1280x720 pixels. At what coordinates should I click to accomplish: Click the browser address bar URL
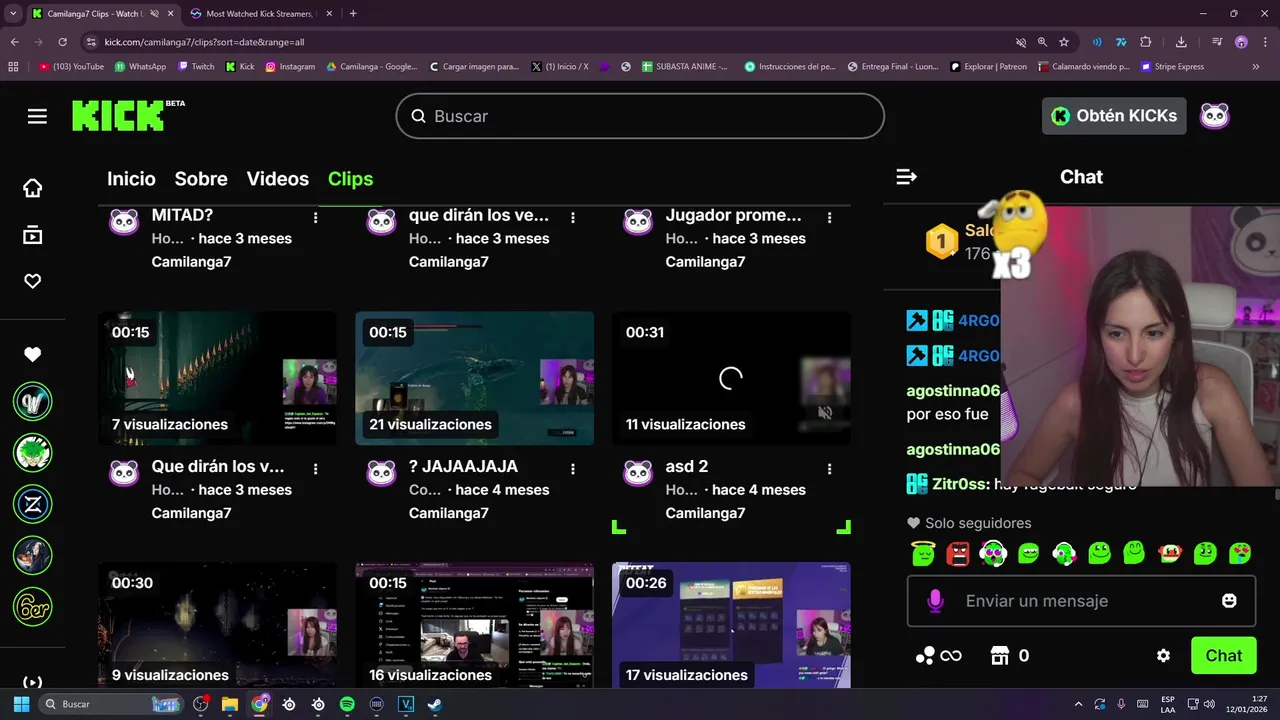pyautogui.click(x=204, y=42)
